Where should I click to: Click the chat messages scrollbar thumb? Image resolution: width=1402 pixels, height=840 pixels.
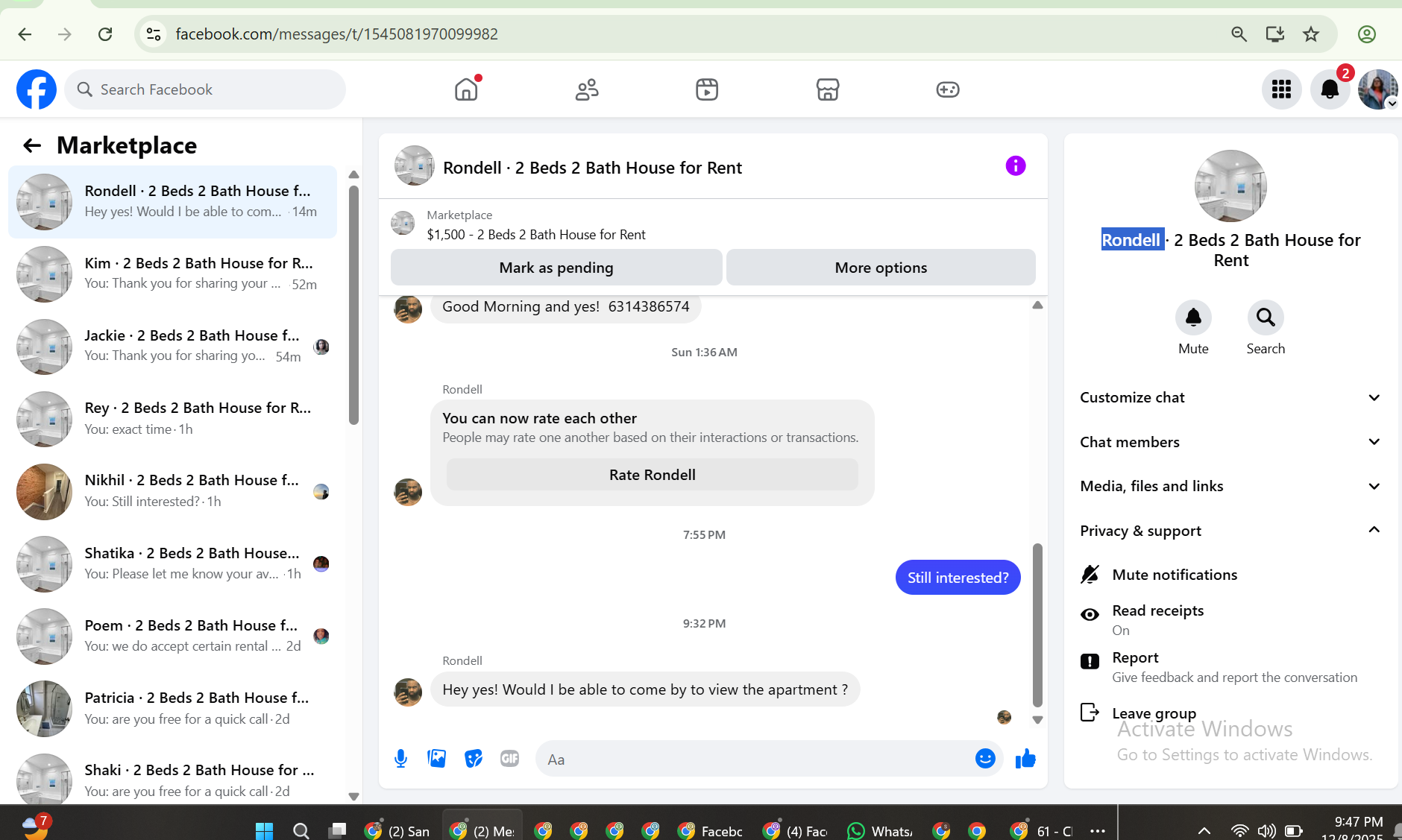[1037, 625]
